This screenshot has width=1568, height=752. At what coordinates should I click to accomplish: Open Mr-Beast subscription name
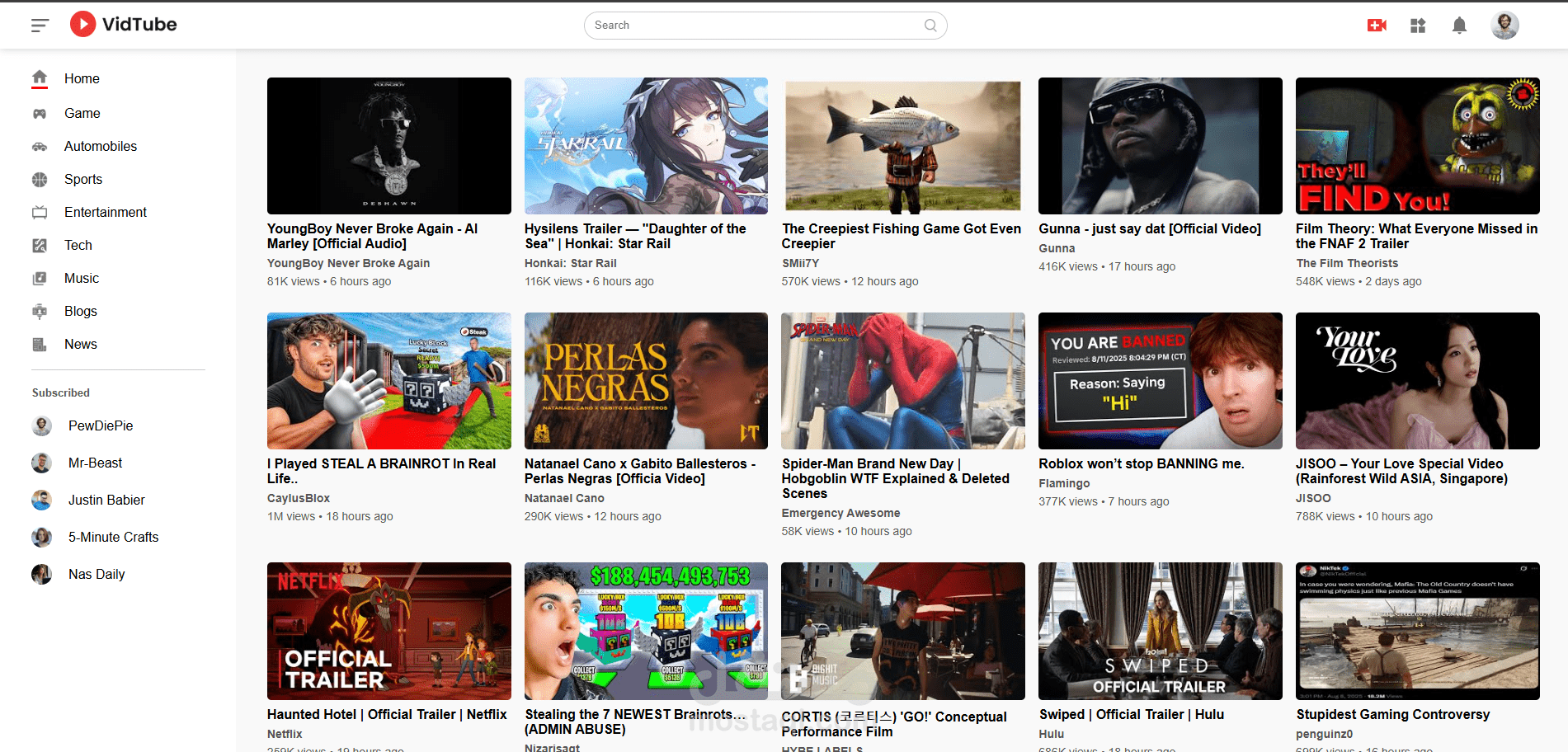[95, 463]
